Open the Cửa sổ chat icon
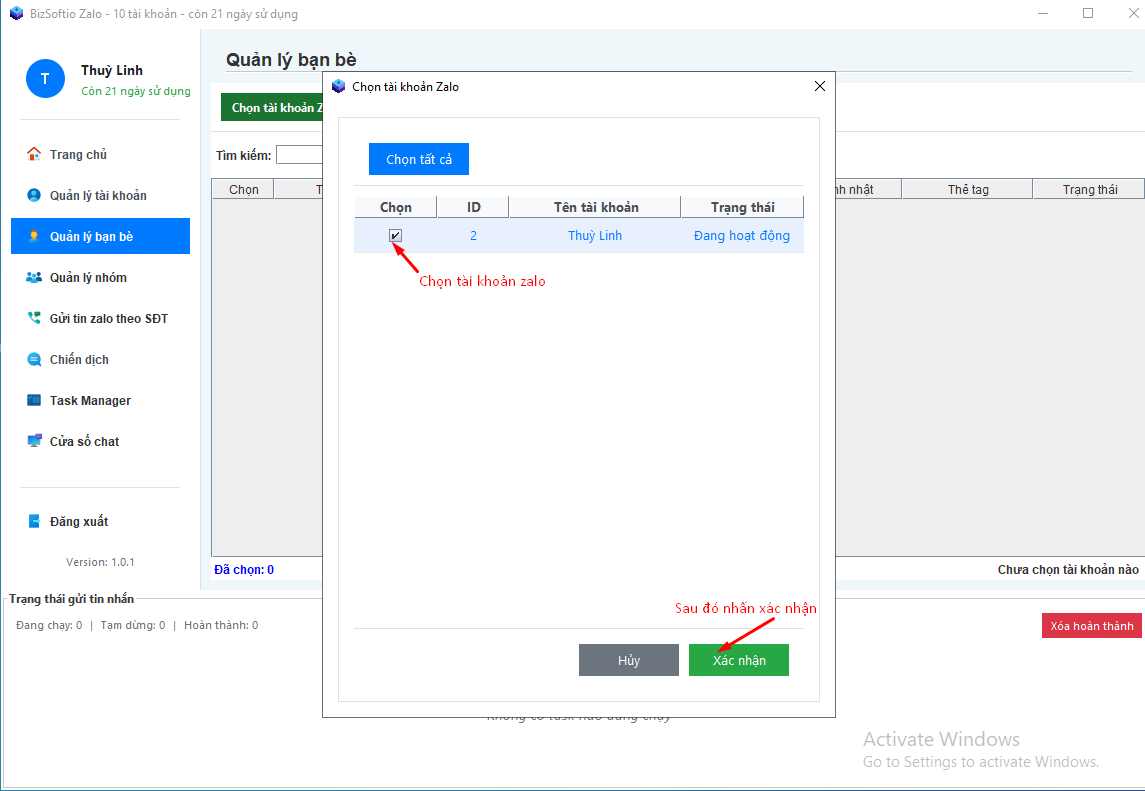 point(34,441)
